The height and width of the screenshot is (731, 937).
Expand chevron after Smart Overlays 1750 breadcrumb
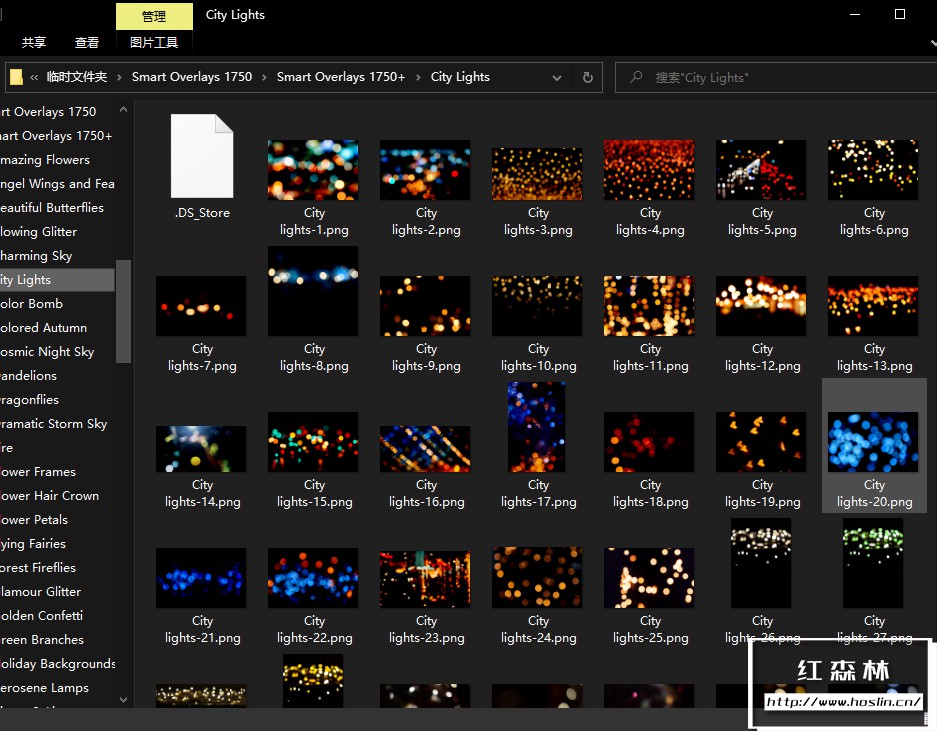(264, 77)
